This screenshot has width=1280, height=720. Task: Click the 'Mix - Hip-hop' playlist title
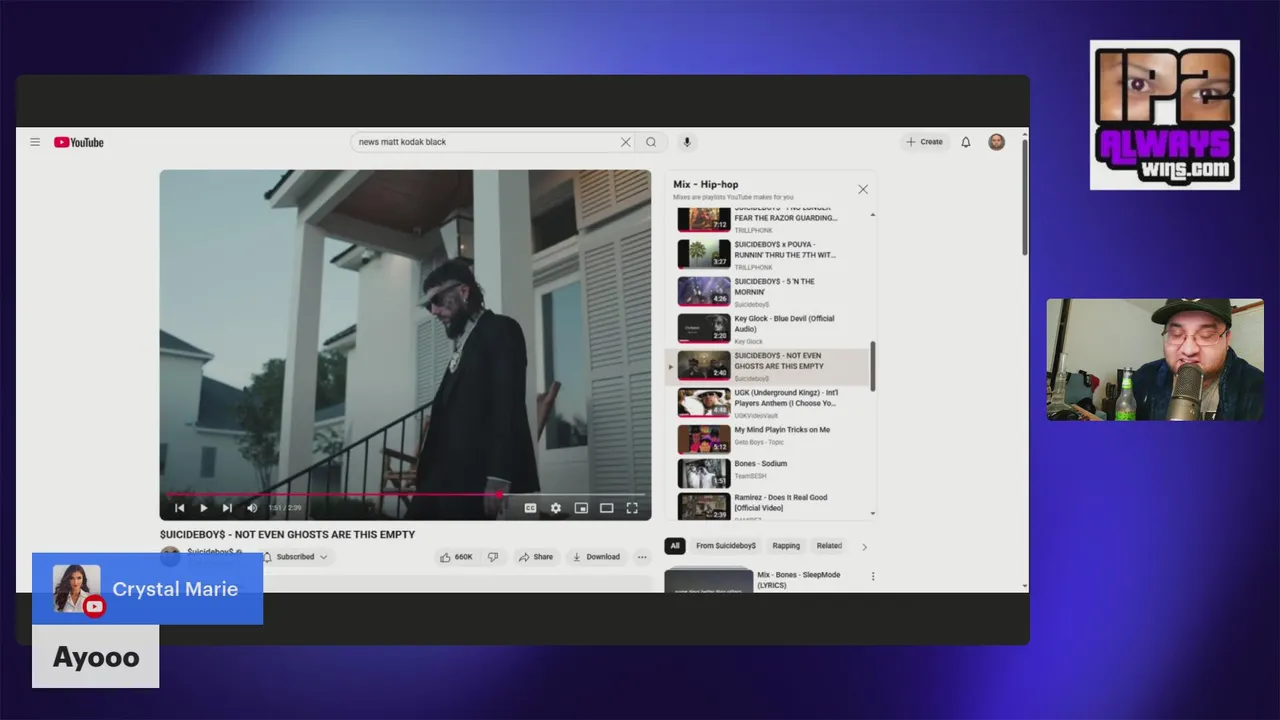tap(706, 184)
